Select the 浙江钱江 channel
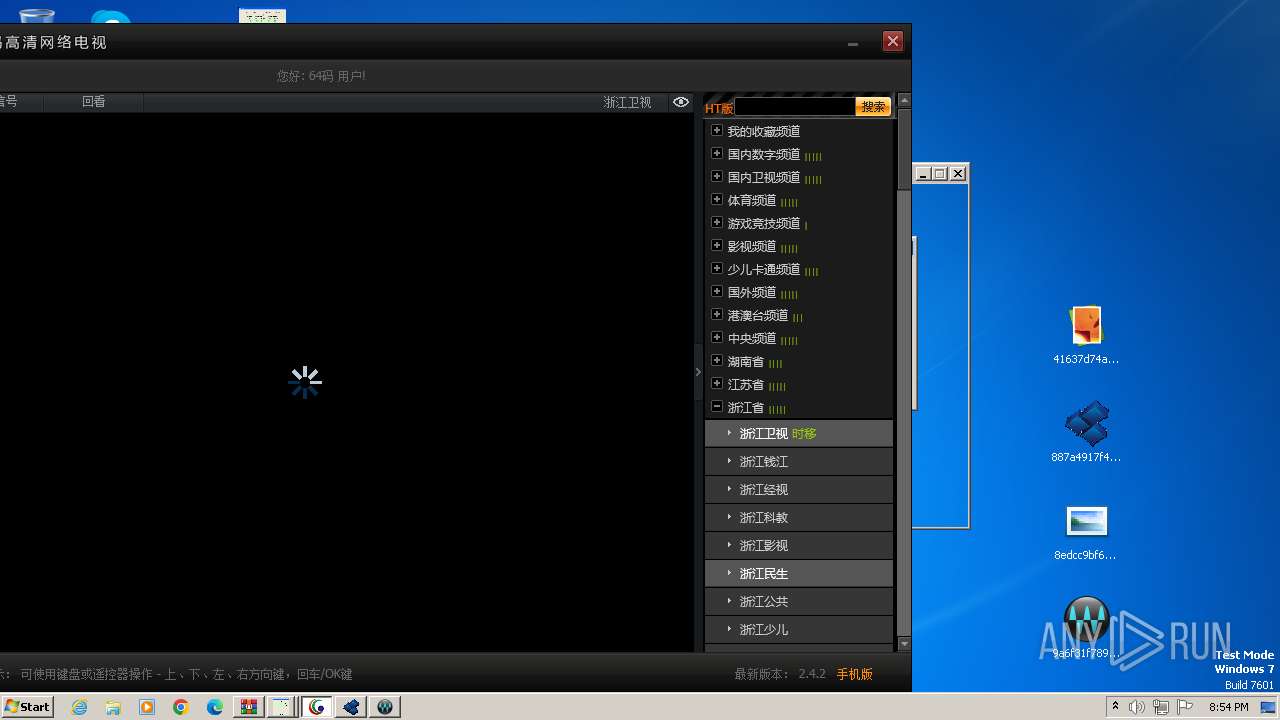 (x=798, y=461)
